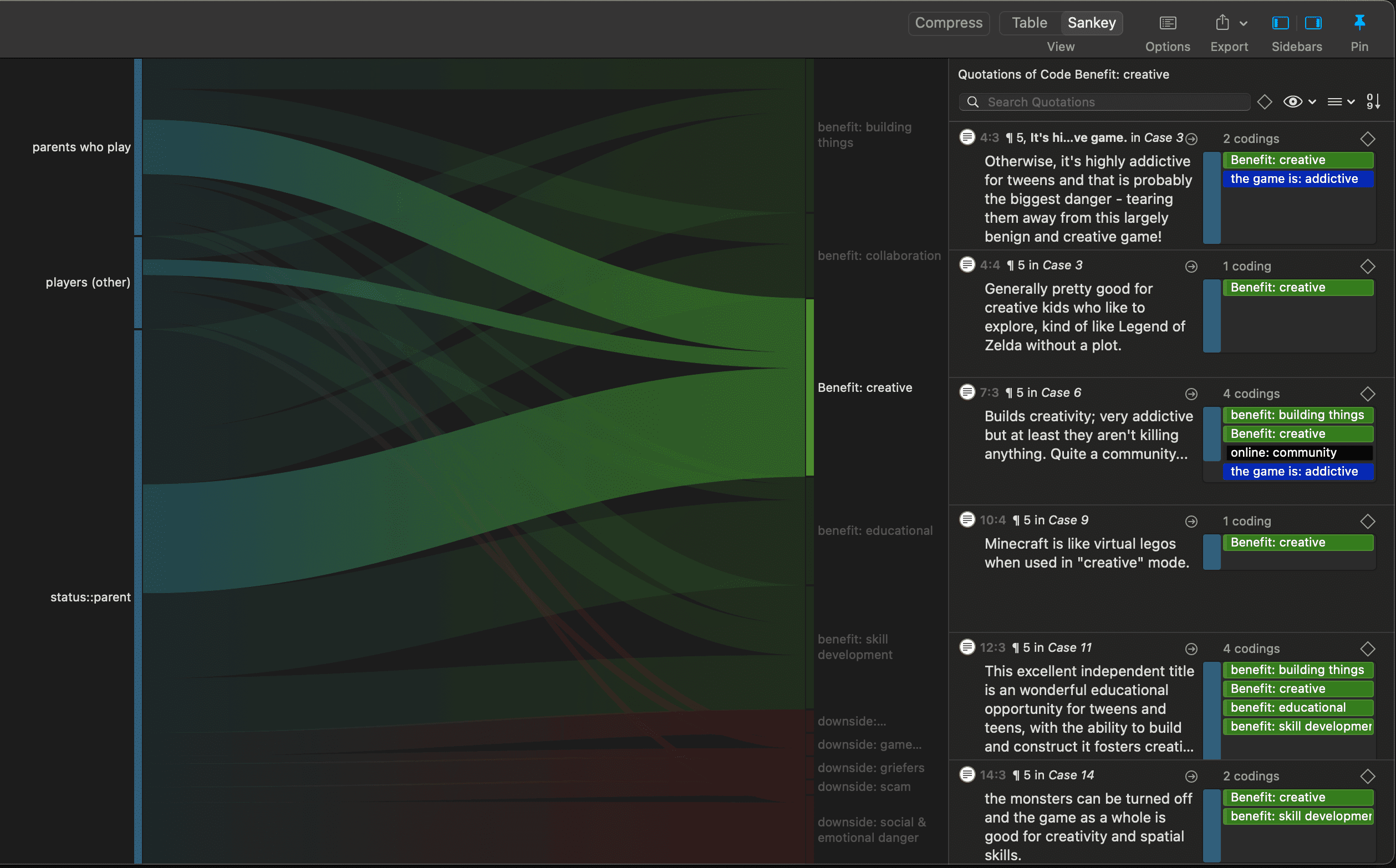Select 'benefit: educational' tag in 12:3
The image size is (1396, 868).
click(1298, 707)
